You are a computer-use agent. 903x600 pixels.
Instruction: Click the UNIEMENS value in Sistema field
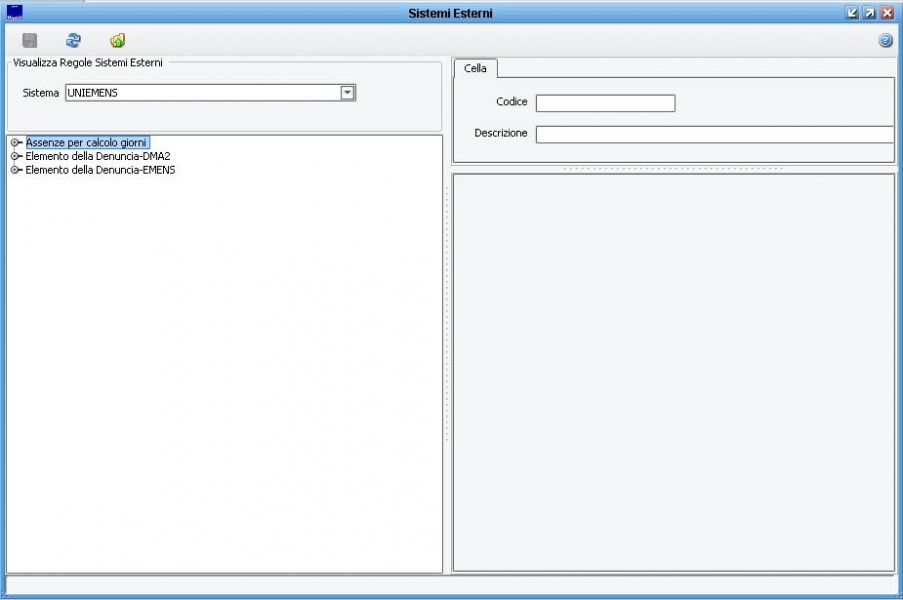pyautogui.click(x=93, y=93)
